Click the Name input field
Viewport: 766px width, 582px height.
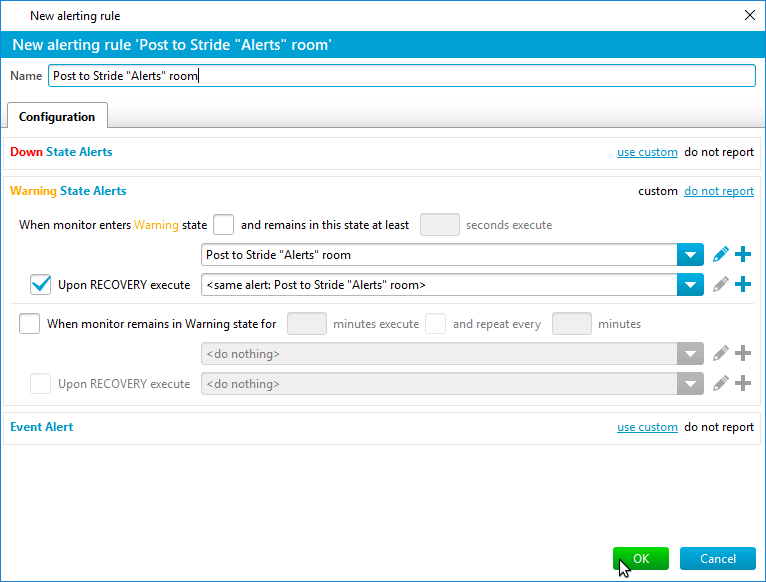pos(402,76)
